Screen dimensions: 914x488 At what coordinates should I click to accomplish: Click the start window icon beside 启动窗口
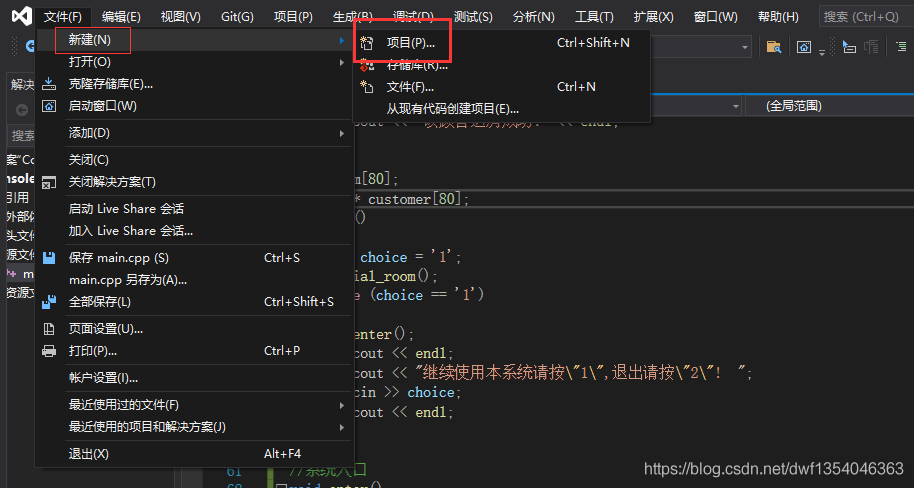(48, 106)
